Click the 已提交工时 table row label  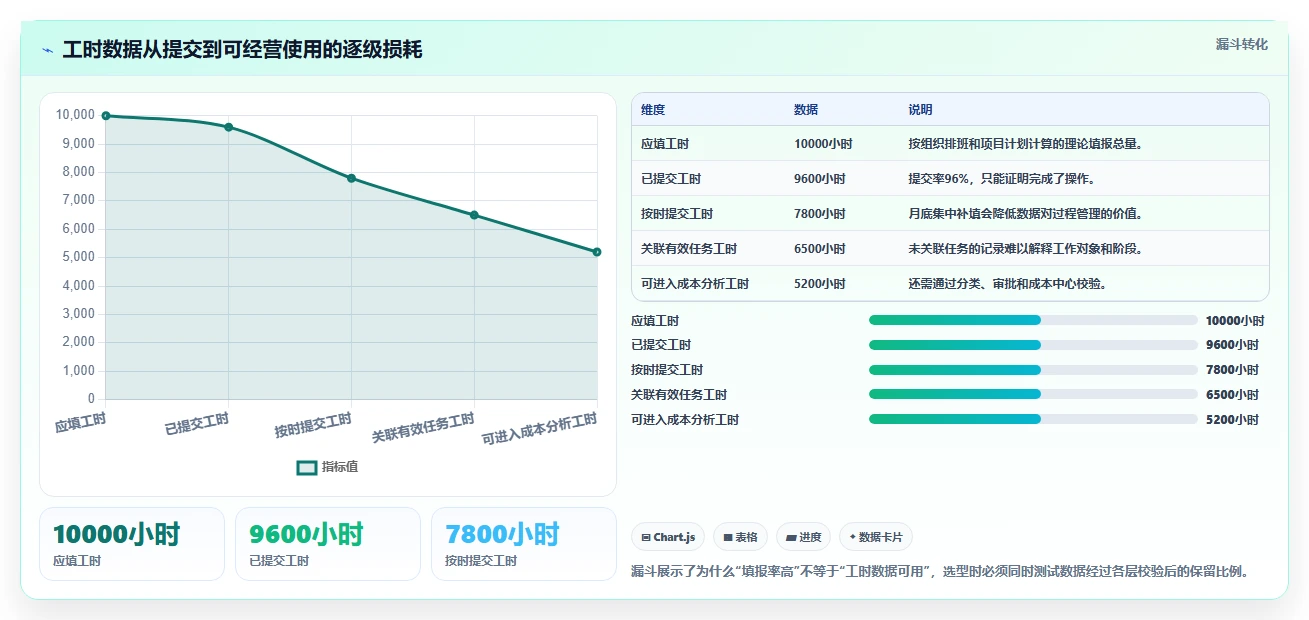pyautogui.click(x=671, y=179)
